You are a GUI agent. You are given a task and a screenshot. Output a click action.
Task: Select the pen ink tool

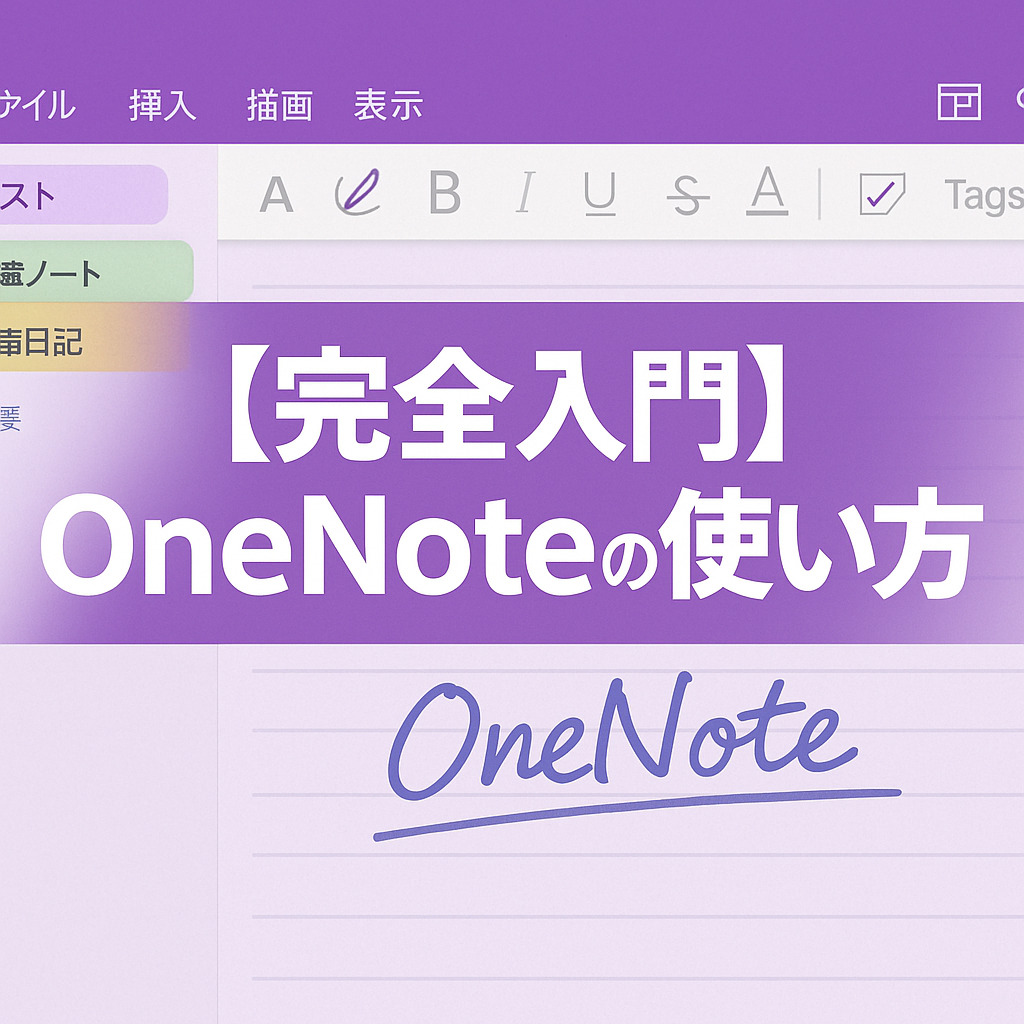pyautogui.click(x=357, y=192)
